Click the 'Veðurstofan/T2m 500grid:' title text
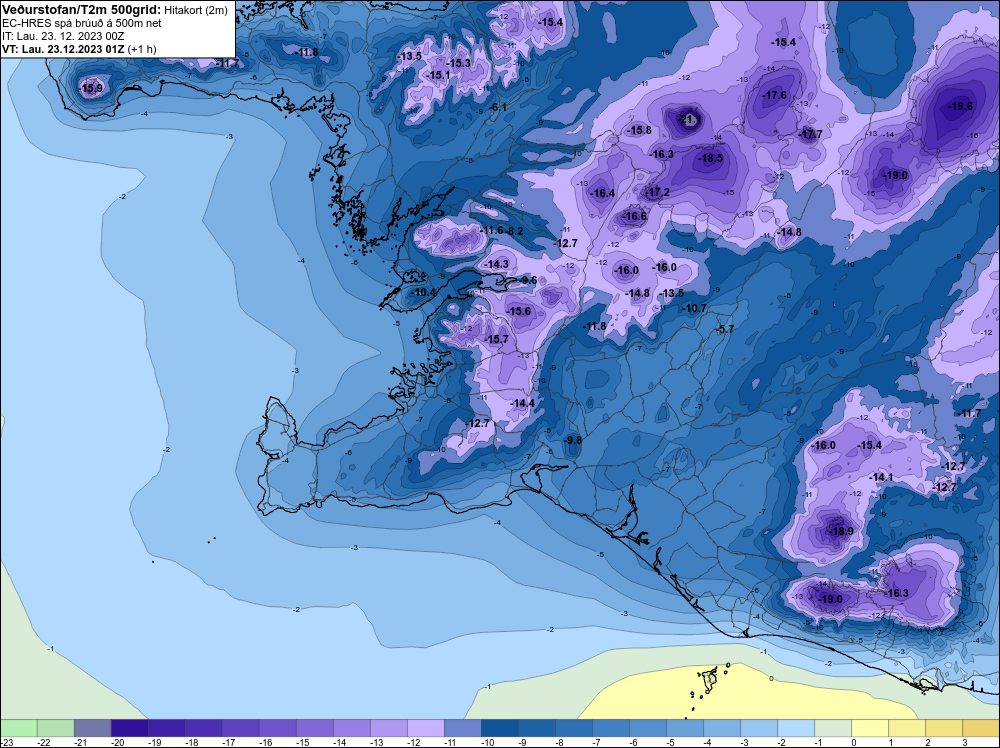Screen dimensions: 1000x748 point(82,10)
